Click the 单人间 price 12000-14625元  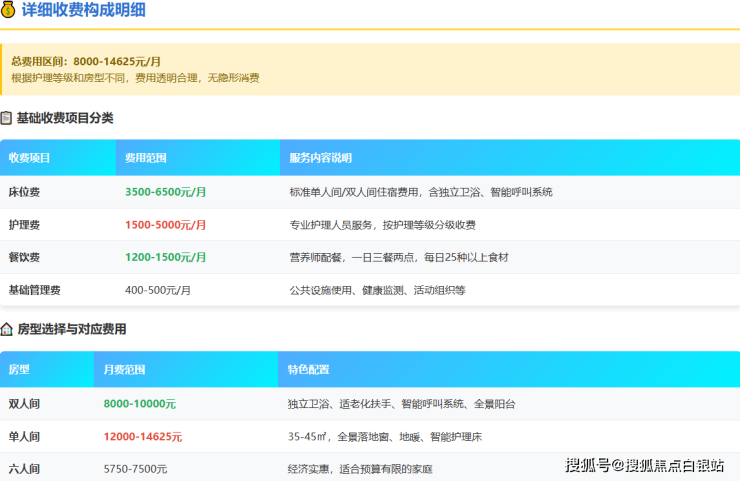[143, 436]
